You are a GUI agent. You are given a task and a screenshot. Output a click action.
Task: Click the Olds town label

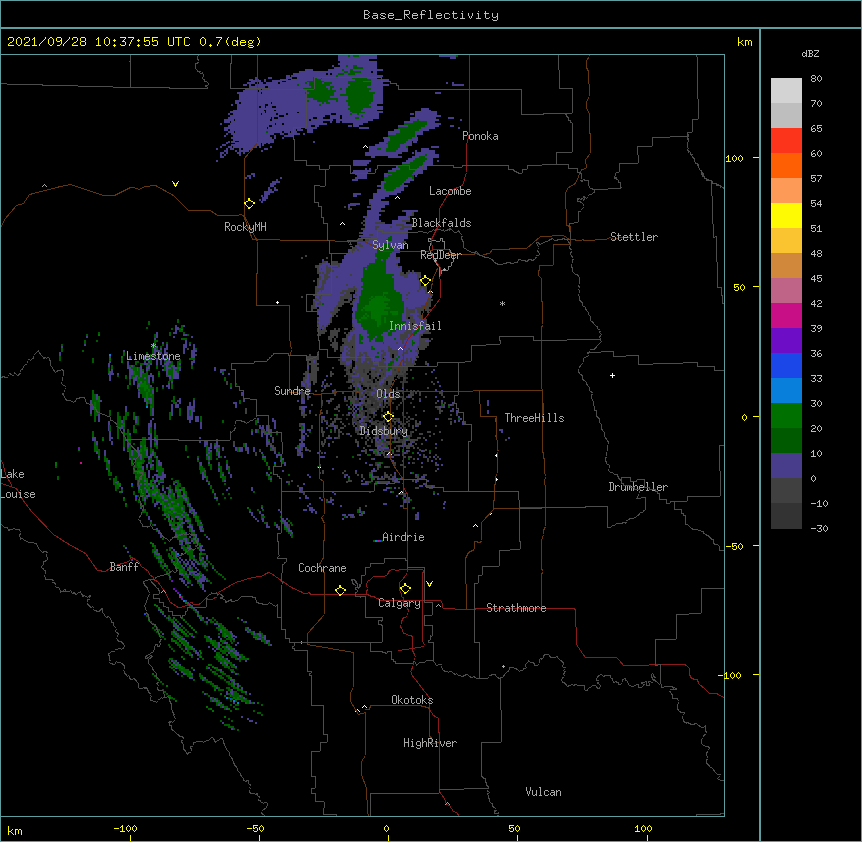(x=388, y=394)
